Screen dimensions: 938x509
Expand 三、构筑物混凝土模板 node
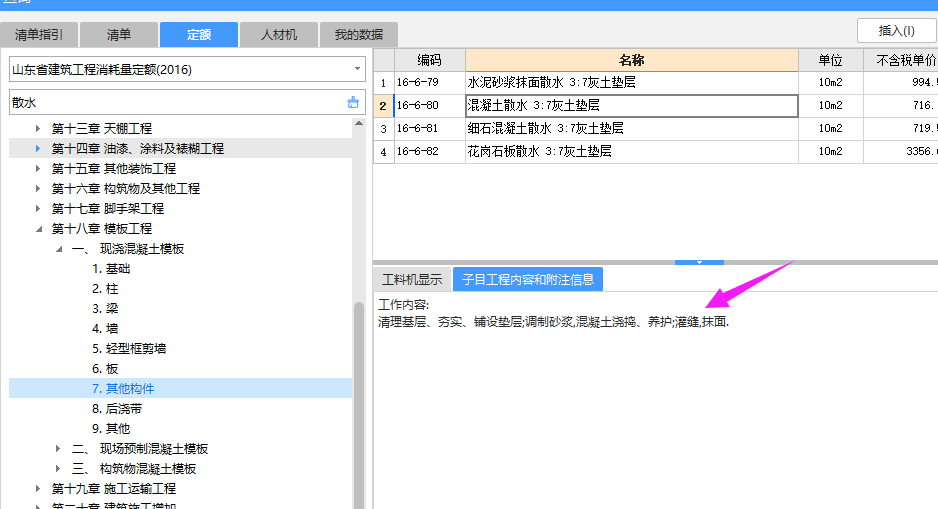coord(58,468)
